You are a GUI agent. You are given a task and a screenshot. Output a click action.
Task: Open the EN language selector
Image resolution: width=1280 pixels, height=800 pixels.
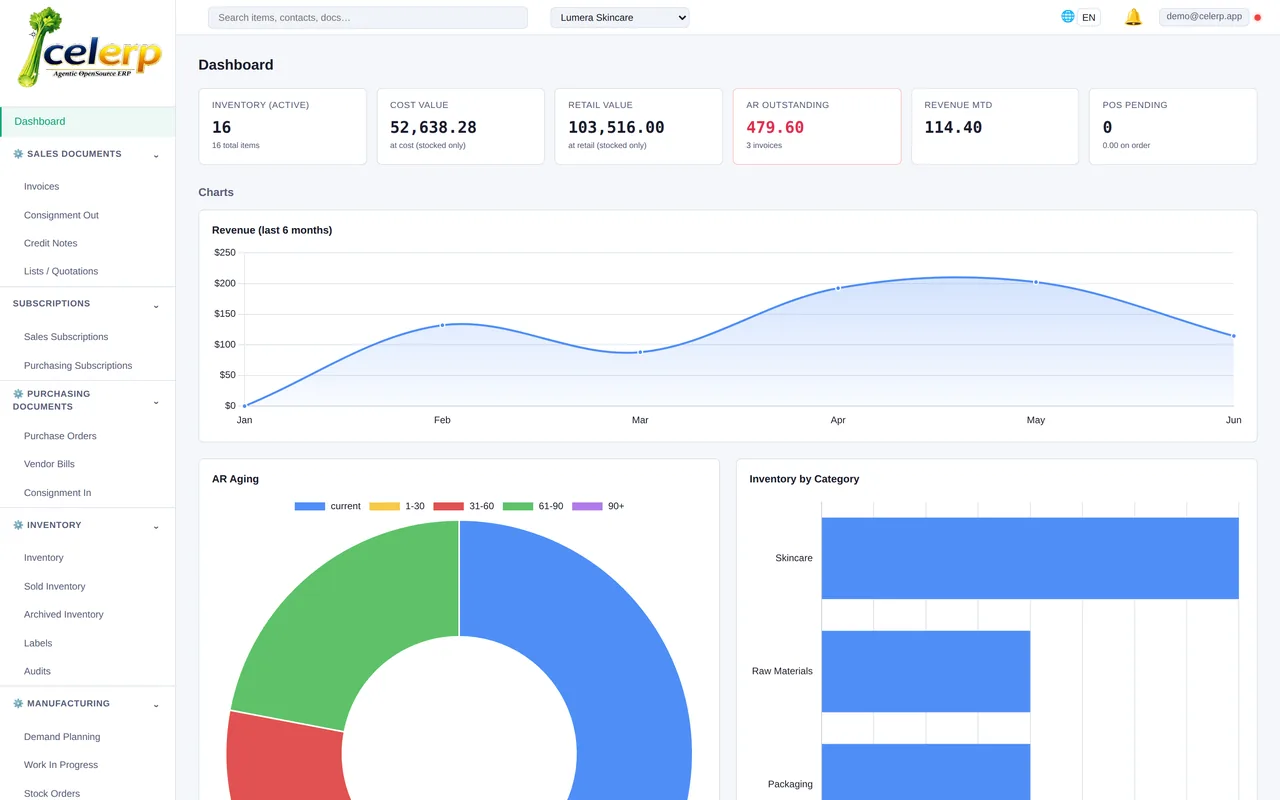click(x=1088, y=17)
